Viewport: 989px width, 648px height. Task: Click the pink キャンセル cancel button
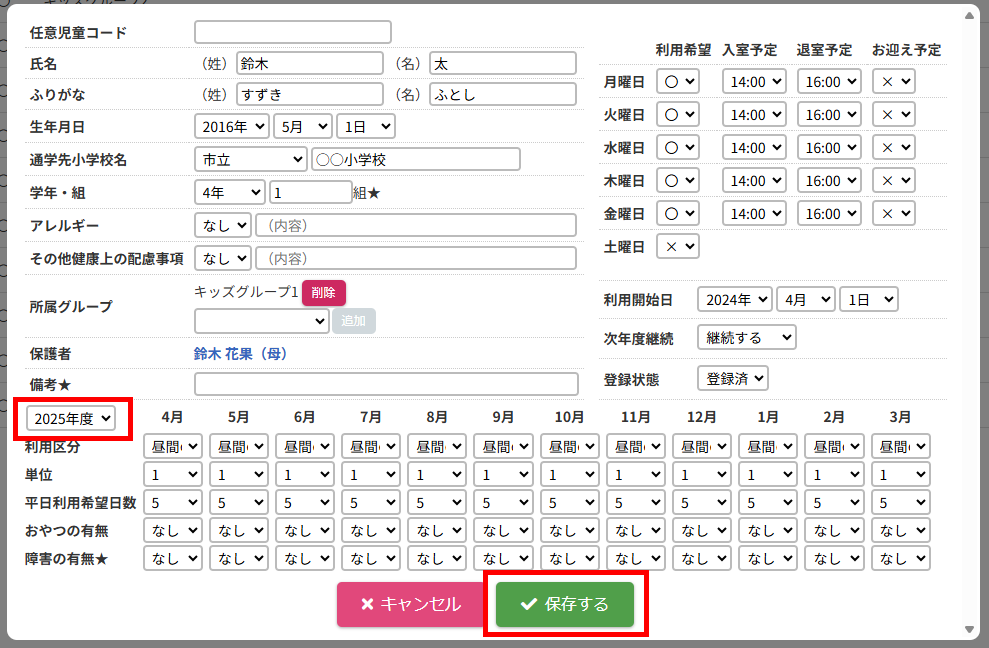411,604
